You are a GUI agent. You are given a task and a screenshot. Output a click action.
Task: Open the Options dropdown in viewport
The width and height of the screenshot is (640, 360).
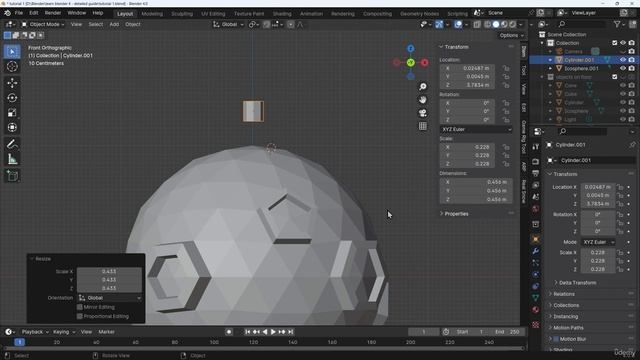pos(511,36)
